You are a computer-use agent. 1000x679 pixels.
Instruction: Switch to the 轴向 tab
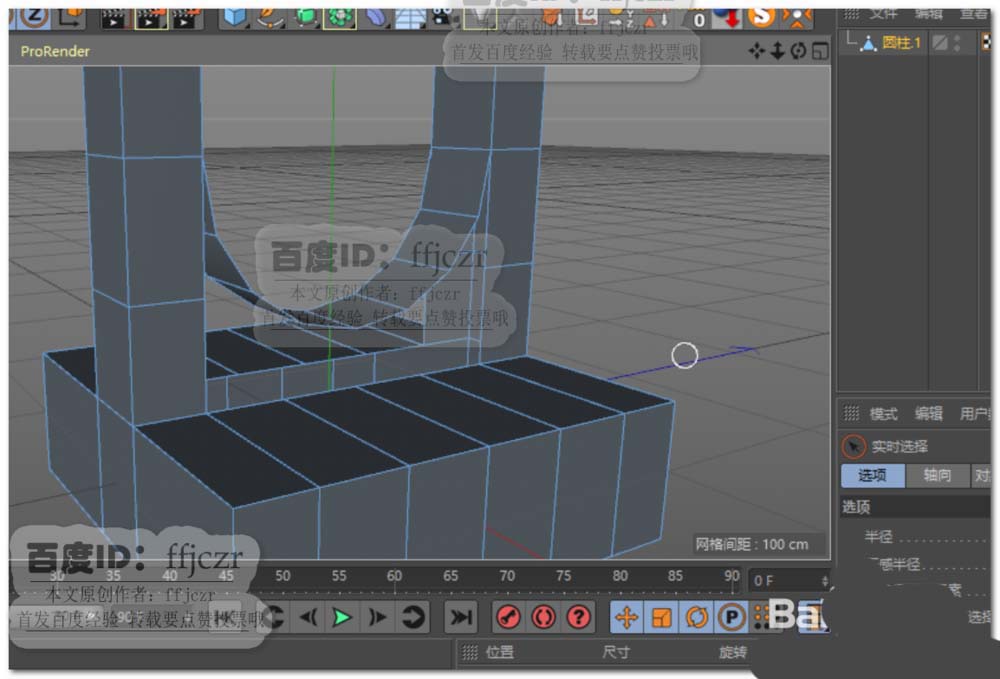937,475
